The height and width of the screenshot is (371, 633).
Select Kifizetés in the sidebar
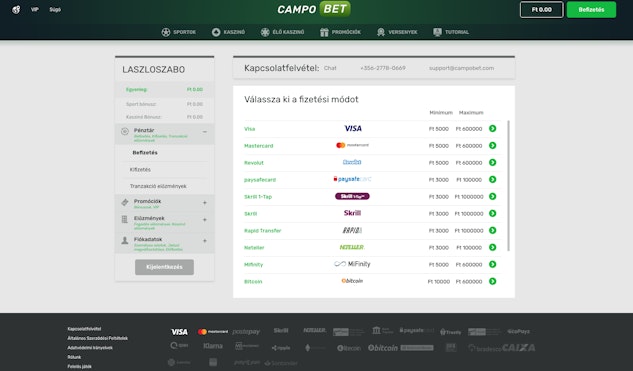[x=140, y=170]
